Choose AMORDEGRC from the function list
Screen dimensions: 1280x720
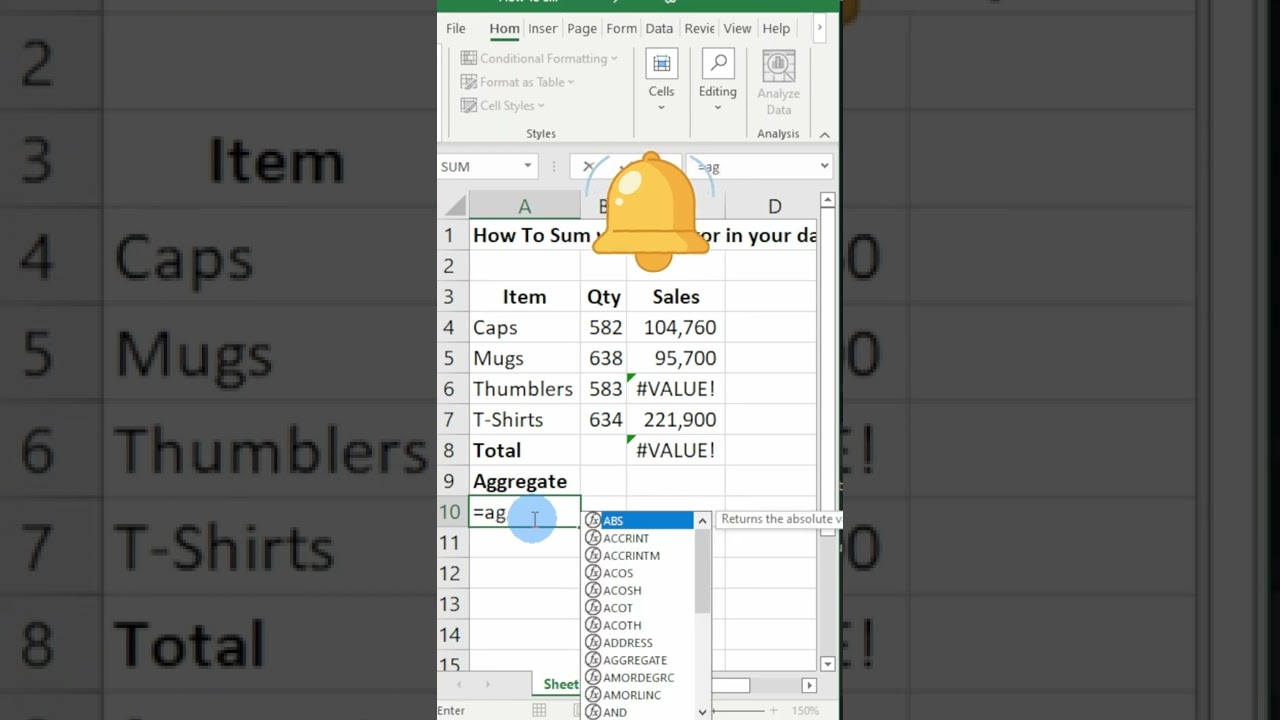(x=638, y=677)
